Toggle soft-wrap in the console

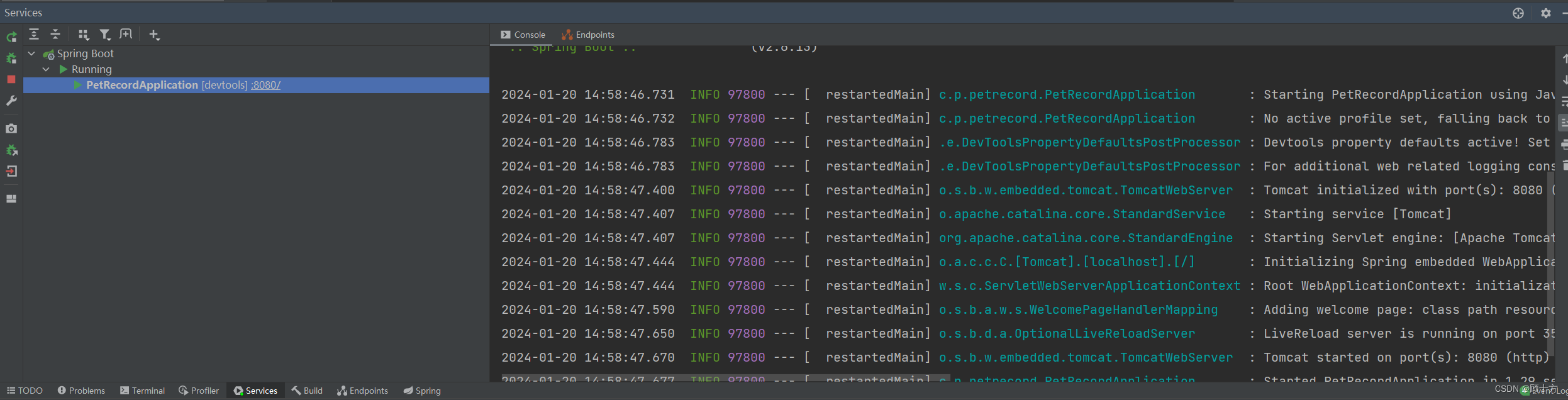click(x=1564, y=101)
